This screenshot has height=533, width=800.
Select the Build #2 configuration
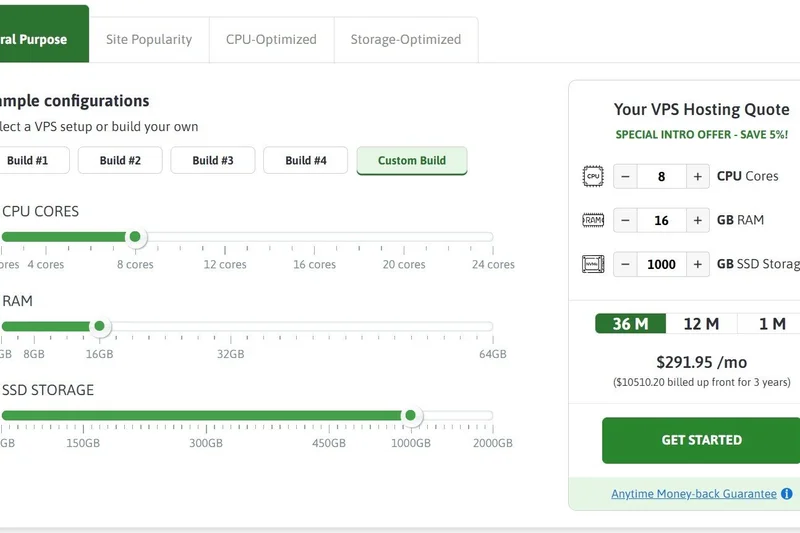click(120, 160)
